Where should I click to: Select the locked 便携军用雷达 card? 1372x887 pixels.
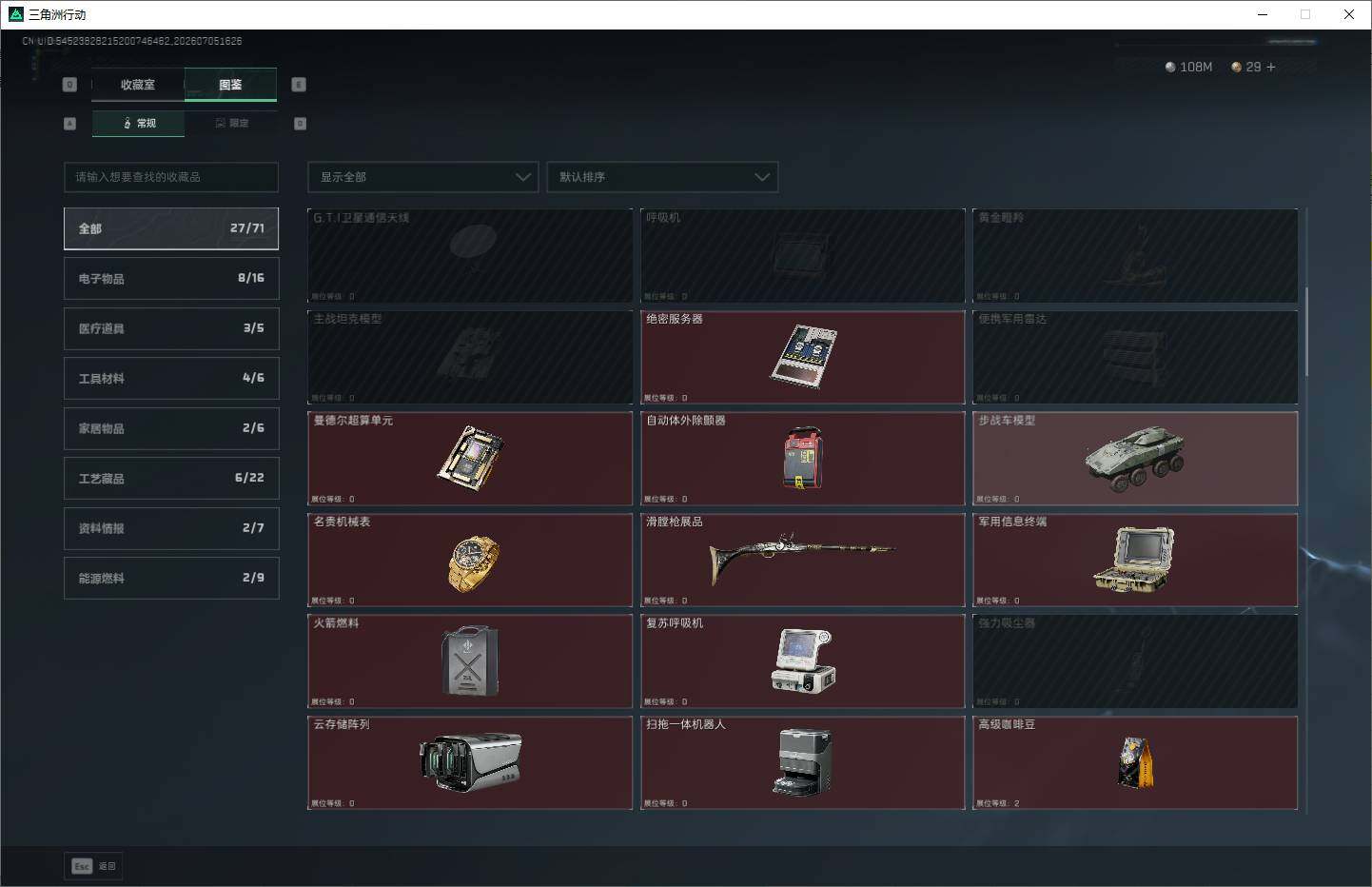tap(1135, 357)
